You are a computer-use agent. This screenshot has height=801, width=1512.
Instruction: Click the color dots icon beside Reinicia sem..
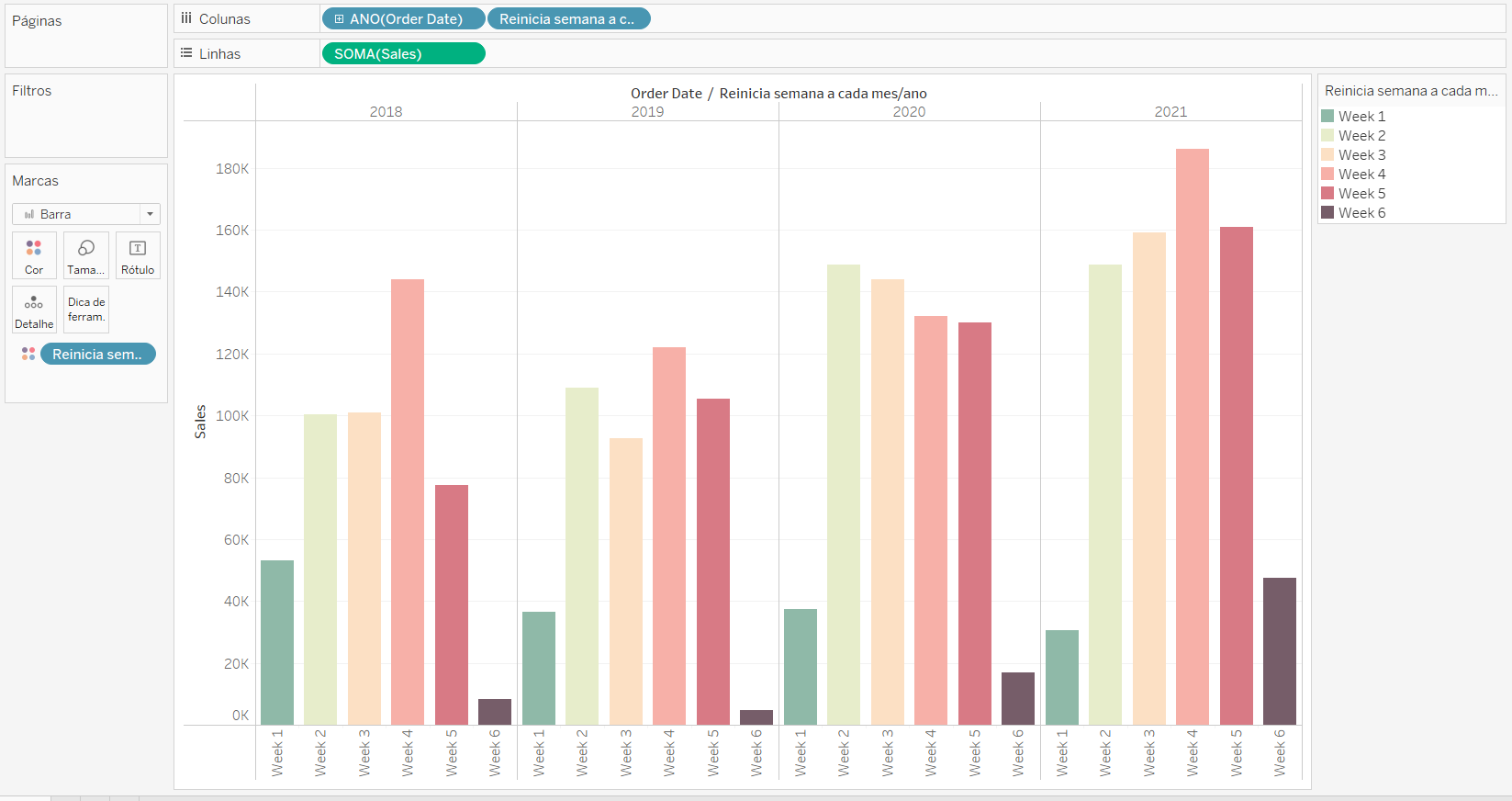coord(28,354)
